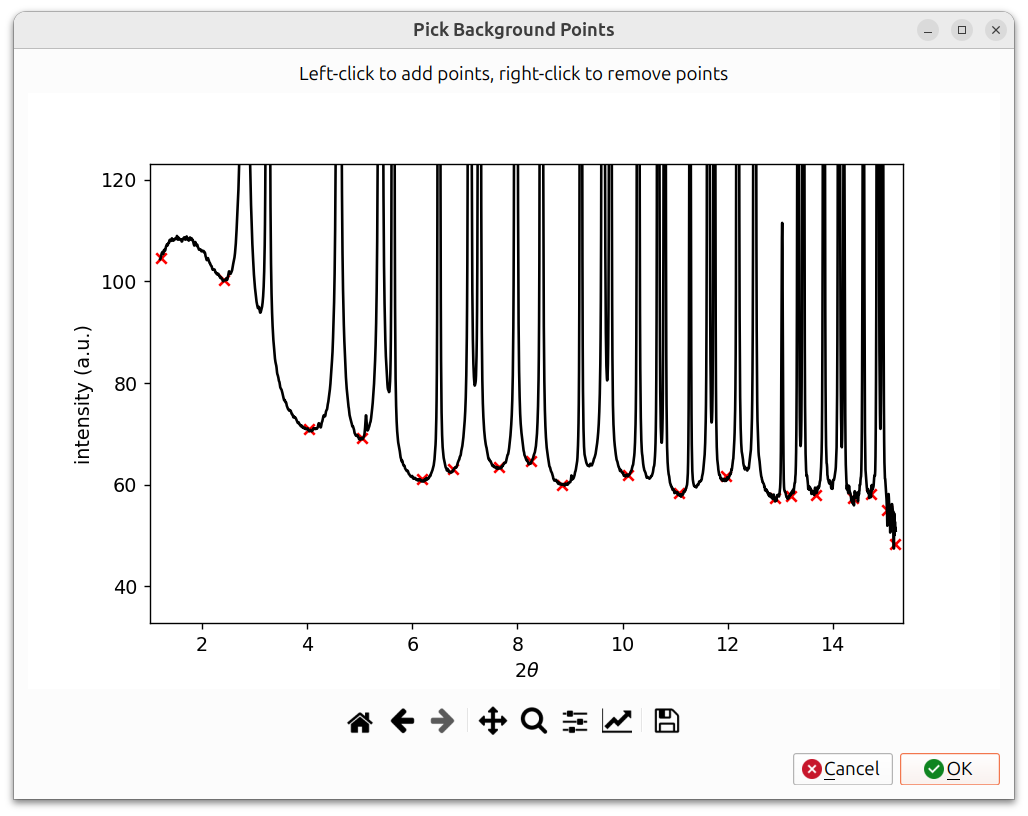Click the red background marker near 2θ 13.7
Image resolution: width=1028 pixels, height=816 pixels.
[816, 495]
